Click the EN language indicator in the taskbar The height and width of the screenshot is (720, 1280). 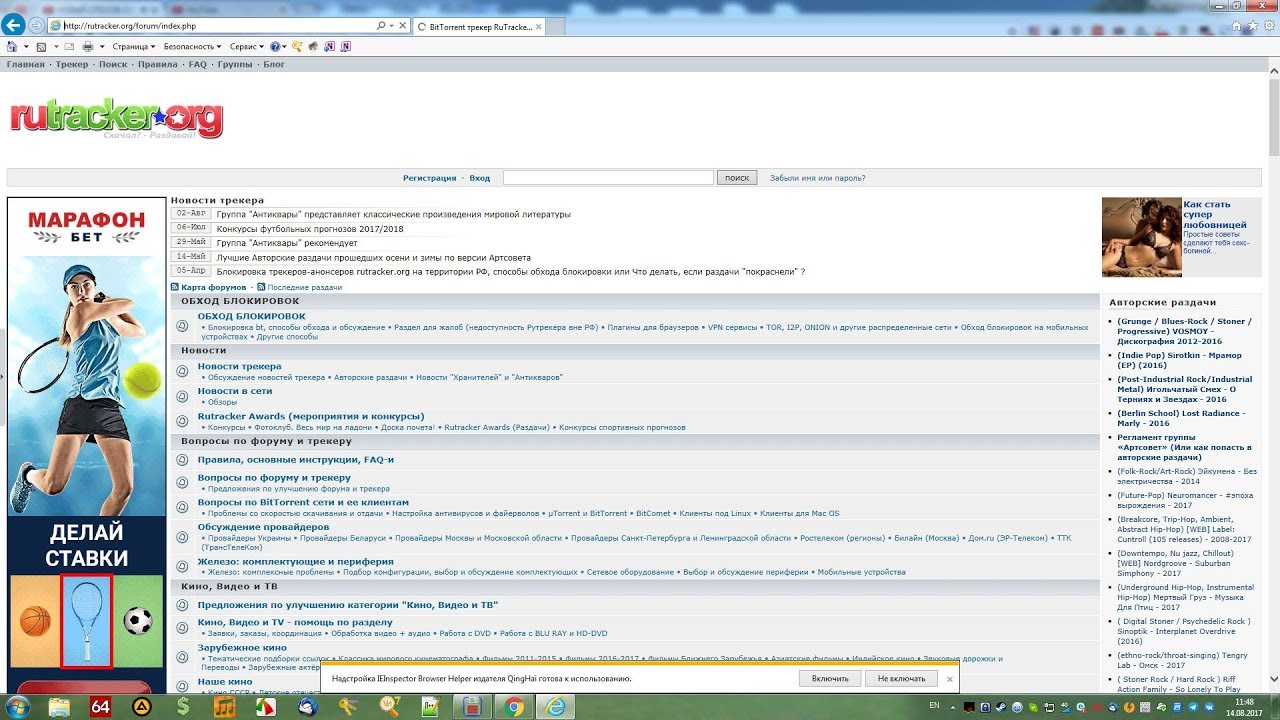[934, 706]
